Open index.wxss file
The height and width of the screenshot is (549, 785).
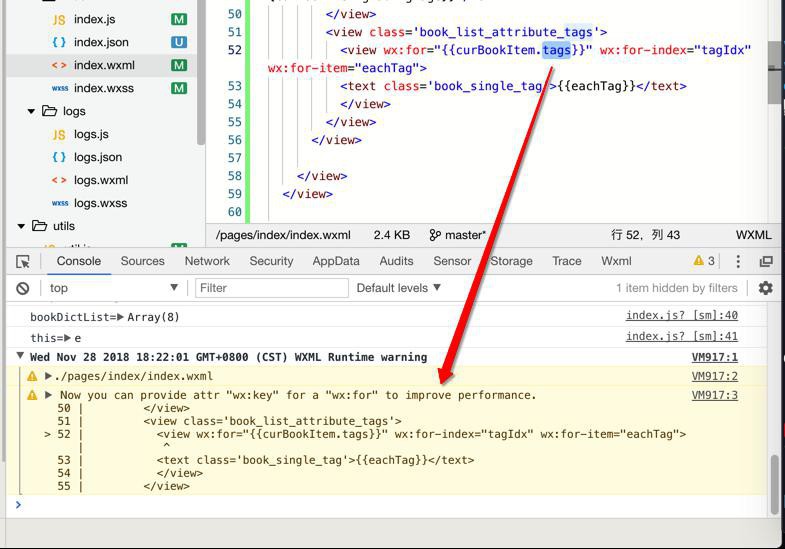coord(104,88)
